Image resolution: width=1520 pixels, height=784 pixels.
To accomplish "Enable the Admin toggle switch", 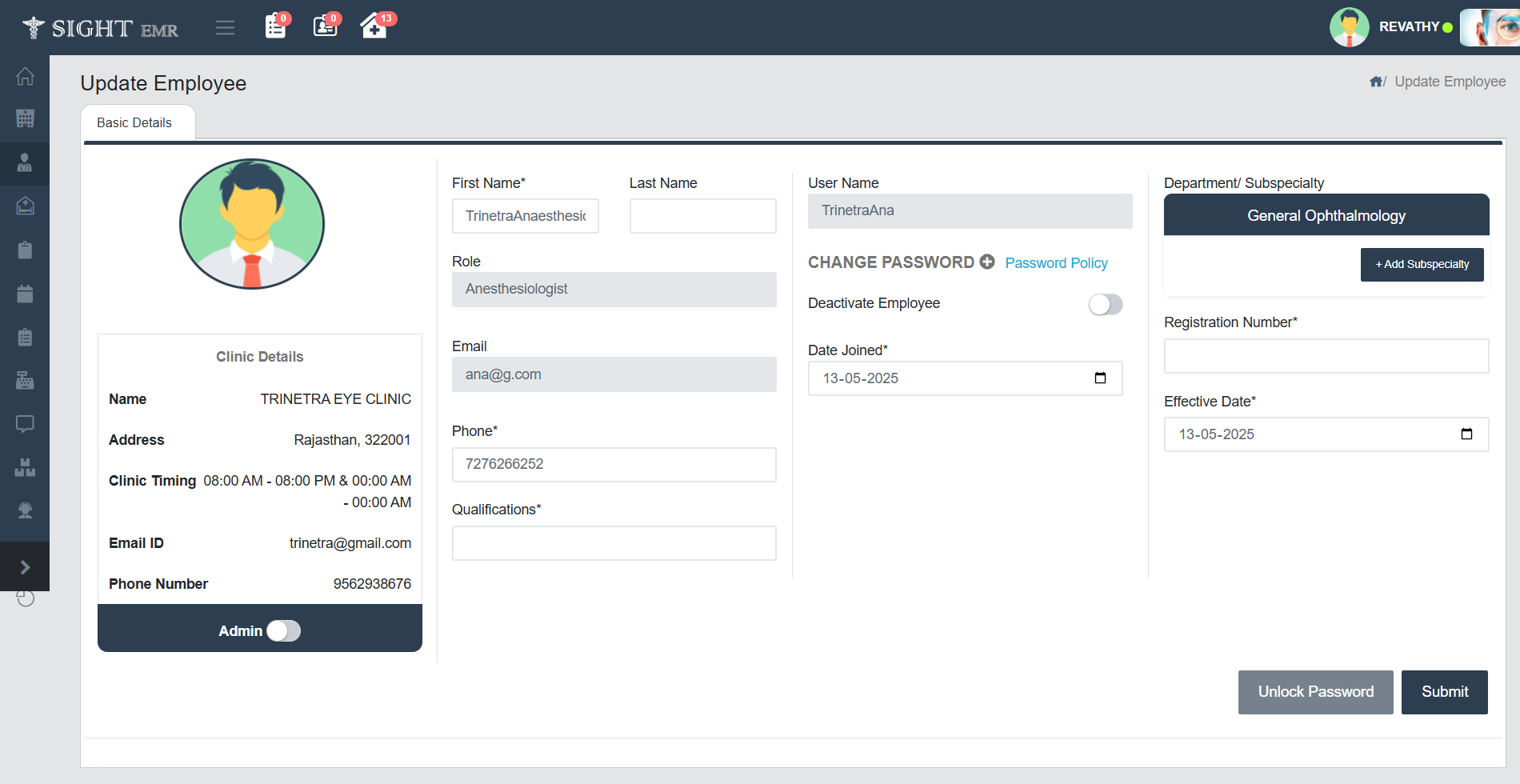I will [x=283, y=631].
